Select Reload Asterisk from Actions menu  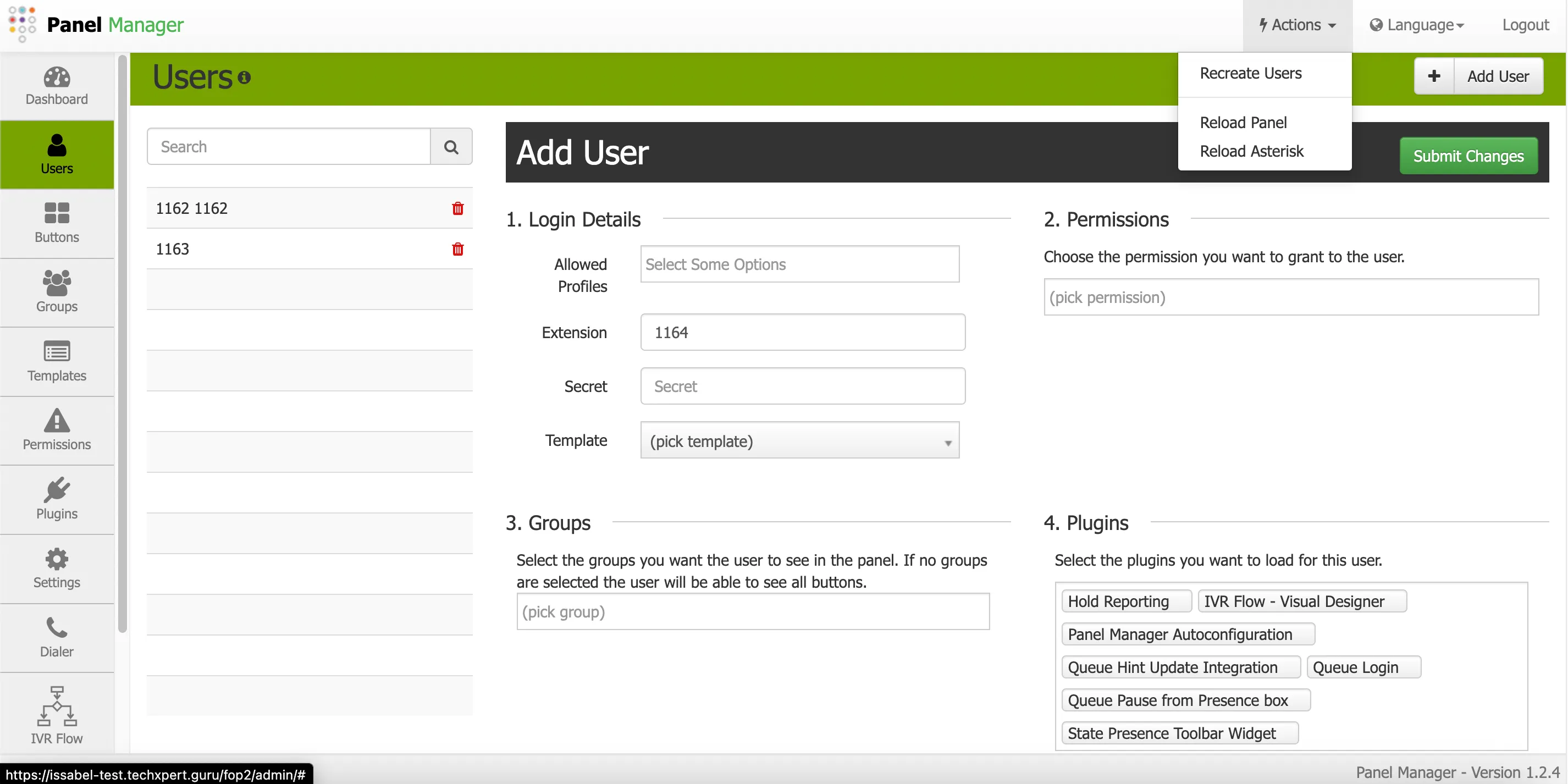pos(1251,150)
